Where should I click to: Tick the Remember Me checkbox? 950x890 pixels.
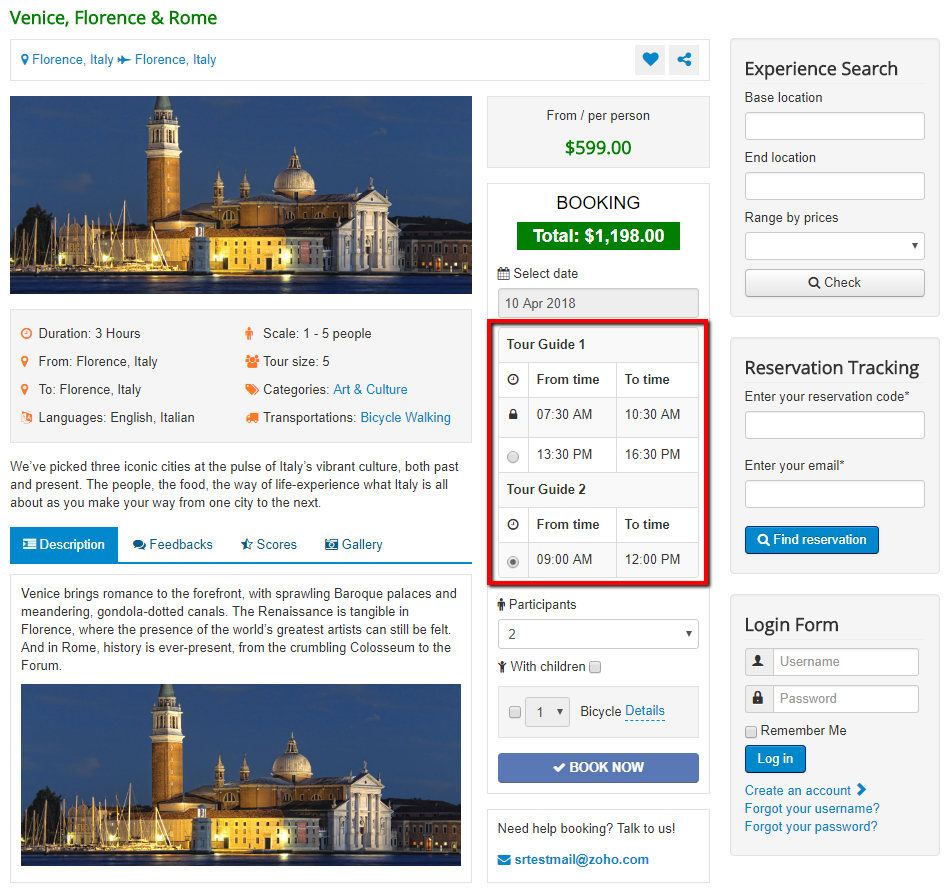pyautogui.click(x=751, y=731)
